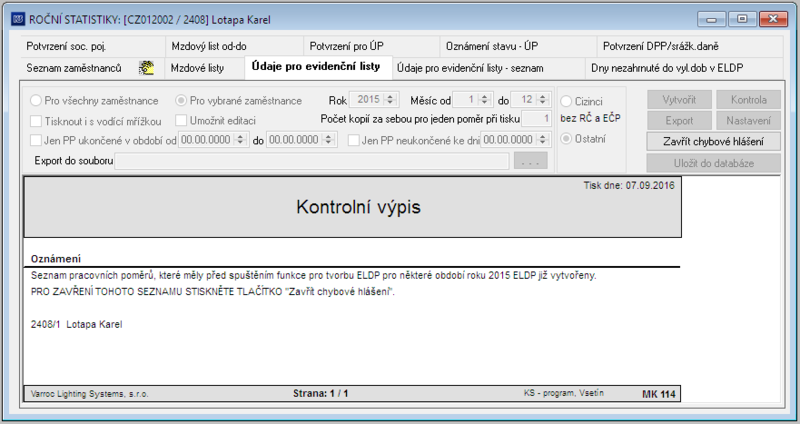Select the Pro vybrané zaměstnance radio button
This screenshot has width=800, height=424.
181,101
